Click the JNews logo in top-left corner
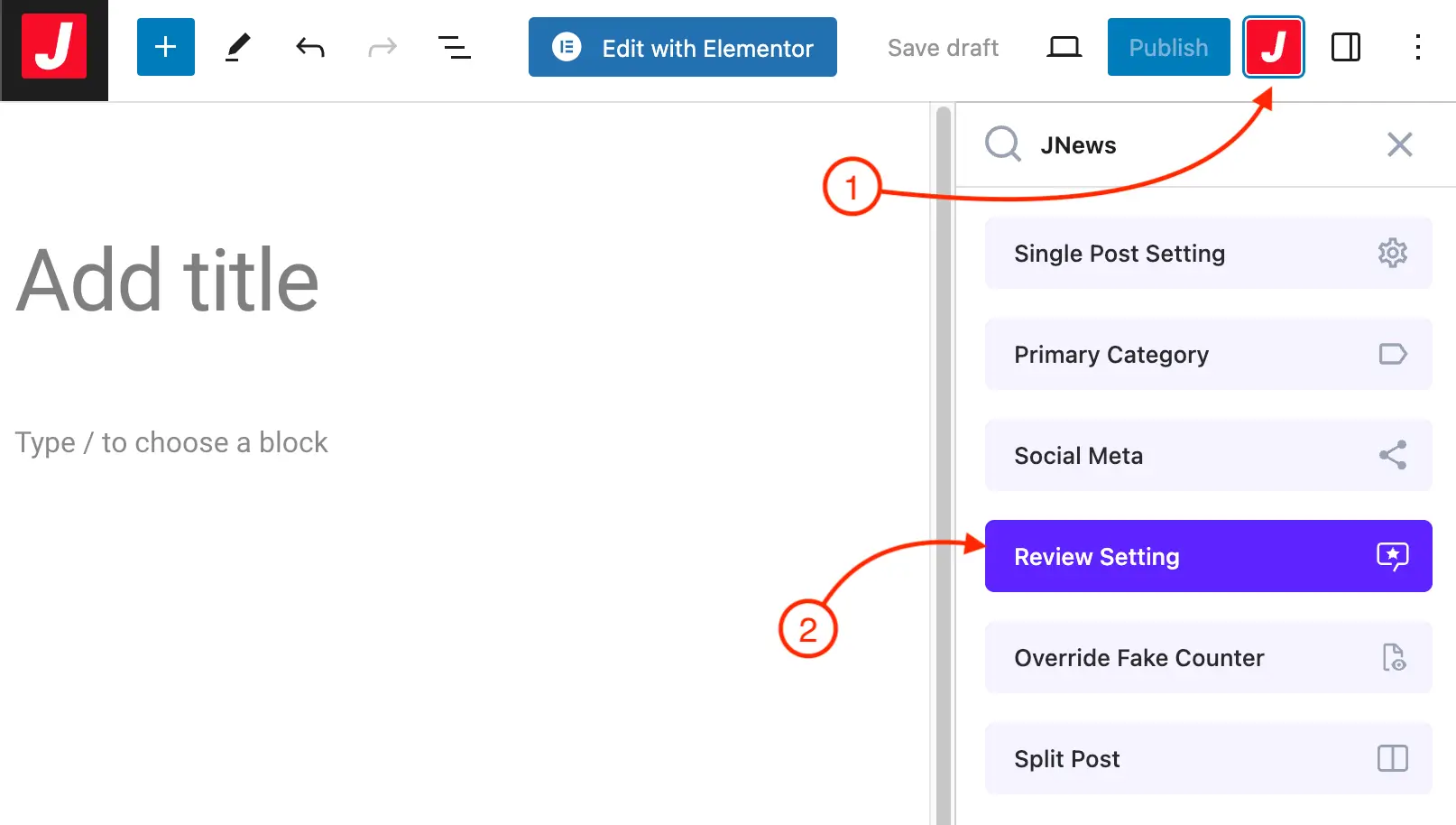The image size is (1456, 825). click(54, 47)
